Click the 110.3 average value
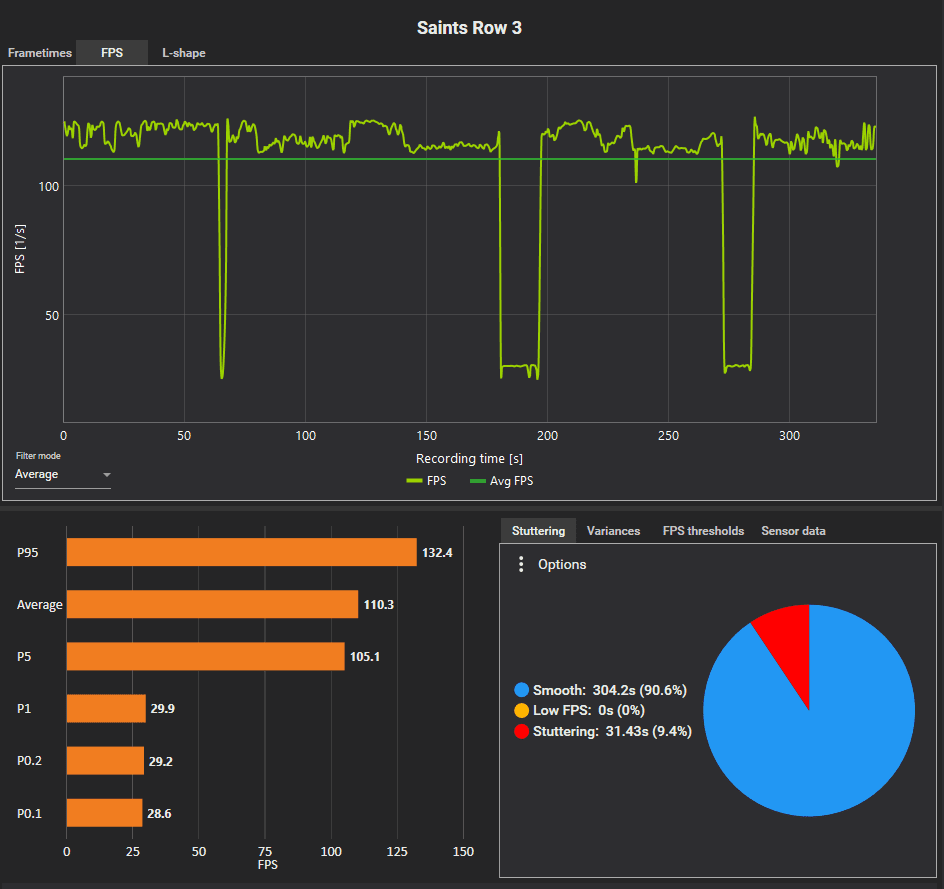 coord(379,604)
